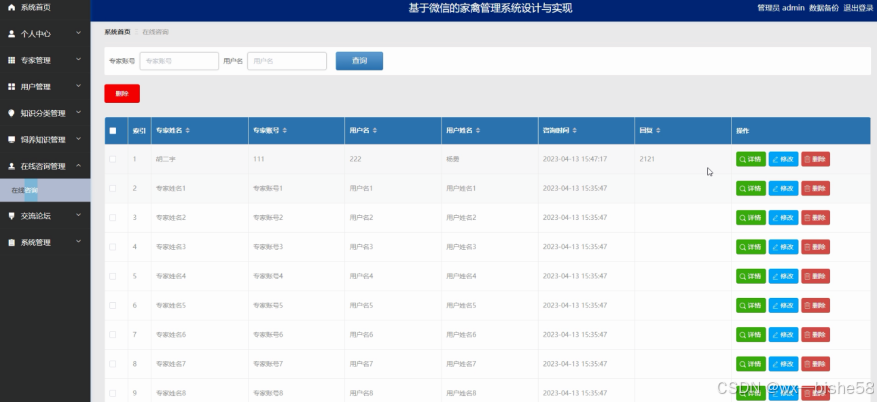Image resolution: width=878 pixels, height=403 pixels.
Task: Sort table by 专家账号 column arrows
Action: click(284, 130)
